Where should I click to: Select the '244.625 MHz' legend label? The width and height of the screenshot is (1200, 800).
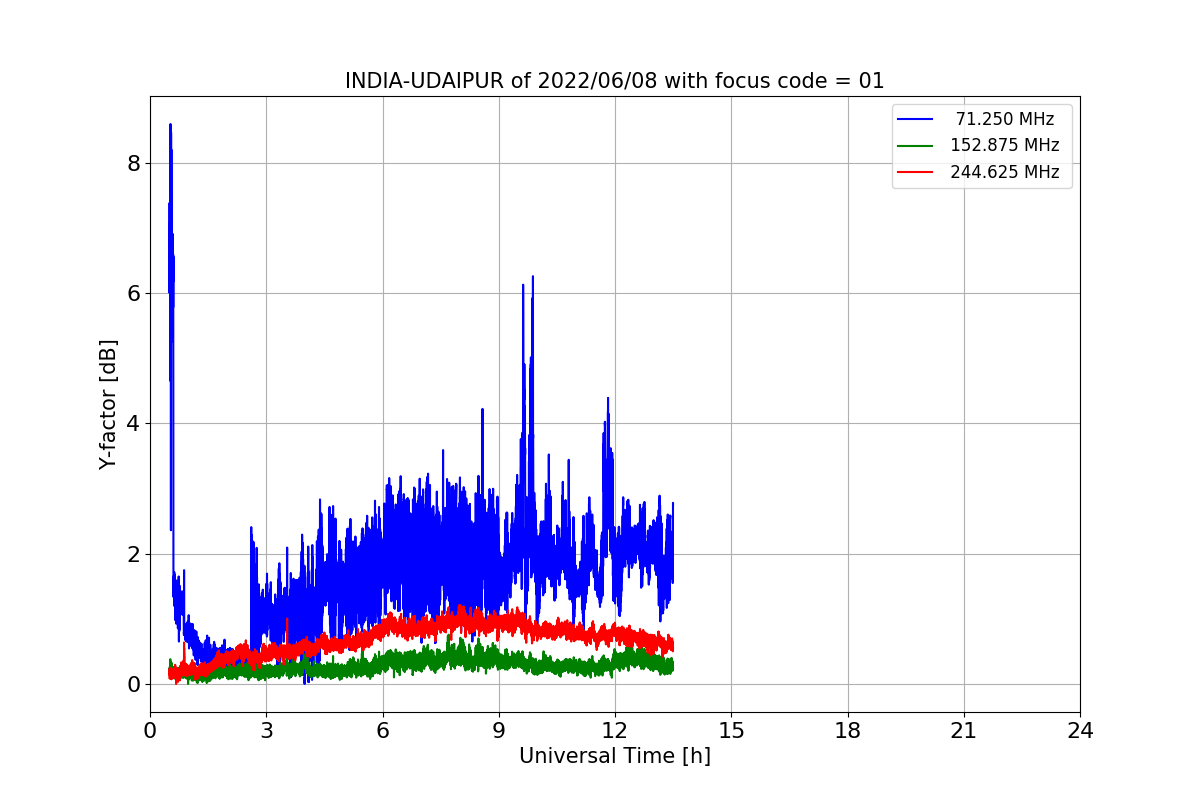[1005, 172]
